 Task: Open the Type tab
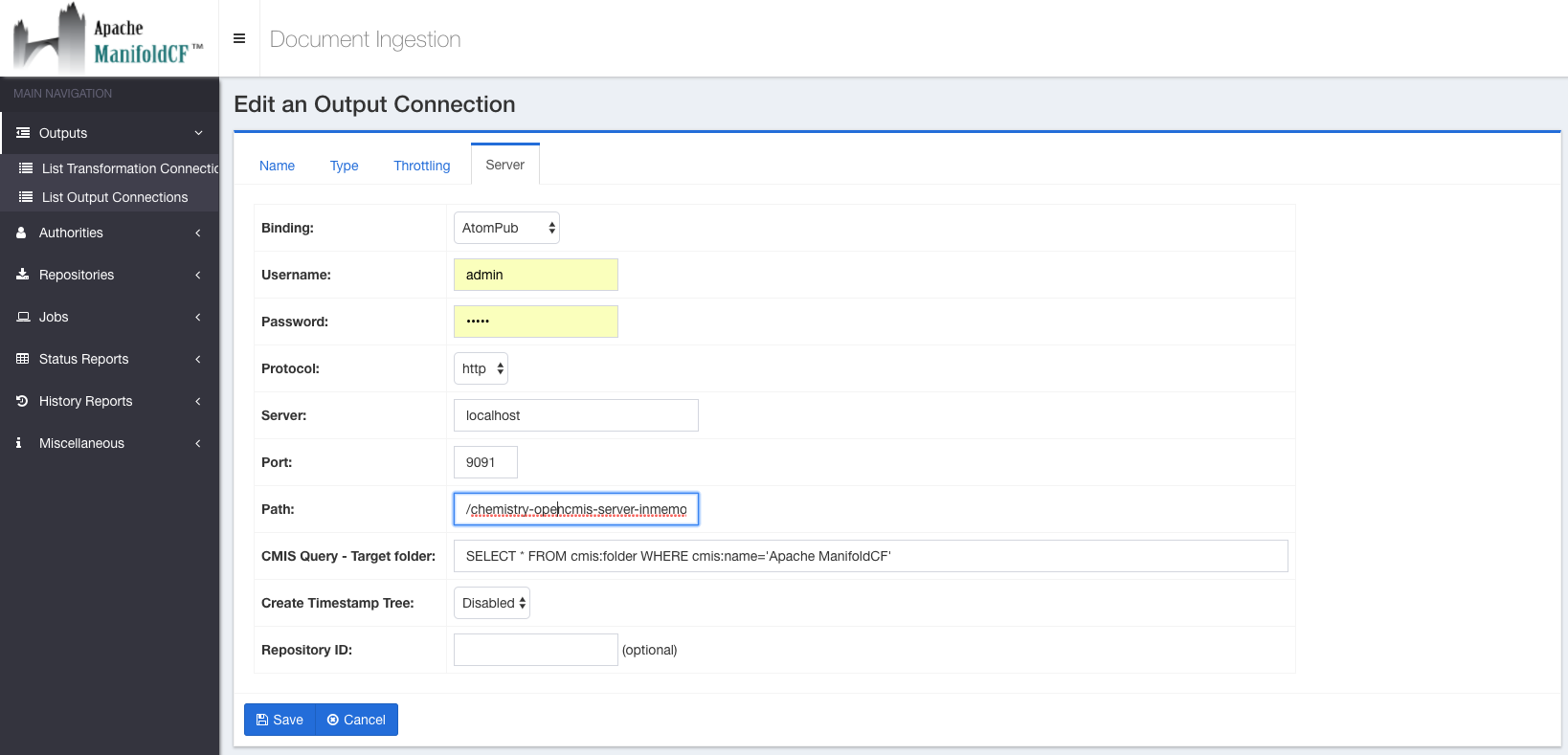344,166
